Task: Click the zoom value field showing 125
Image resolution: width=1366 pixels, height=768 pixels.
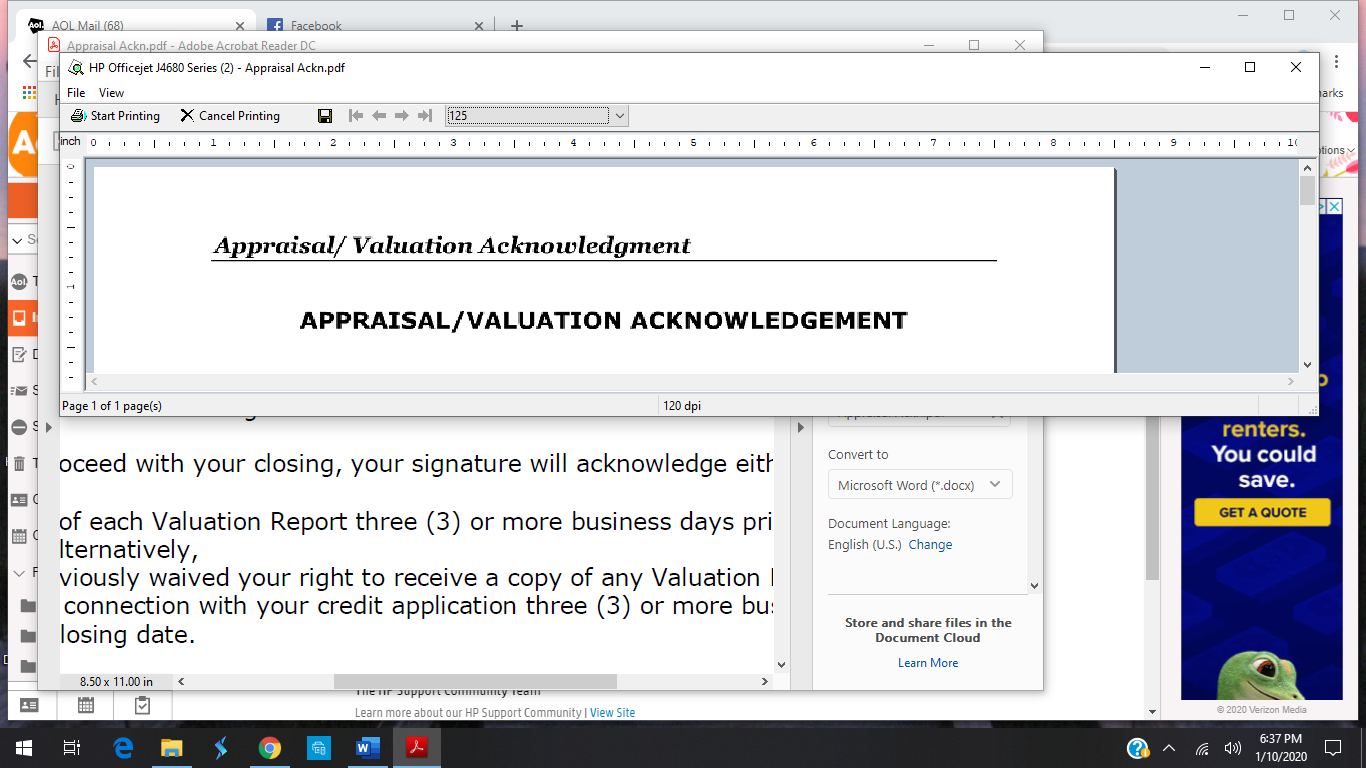Action: point(527,116)
